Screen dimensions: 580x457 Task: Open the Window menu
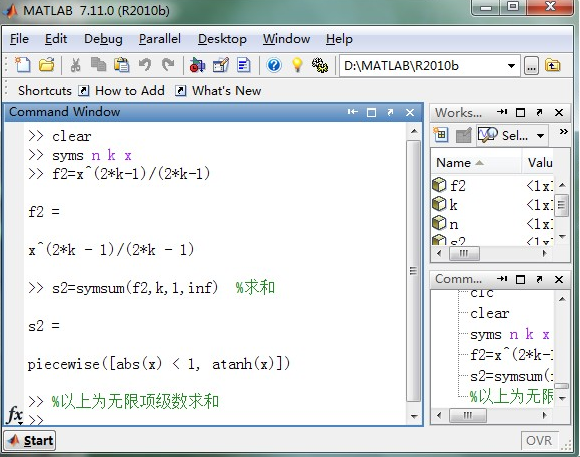click(x=287, y=39)
